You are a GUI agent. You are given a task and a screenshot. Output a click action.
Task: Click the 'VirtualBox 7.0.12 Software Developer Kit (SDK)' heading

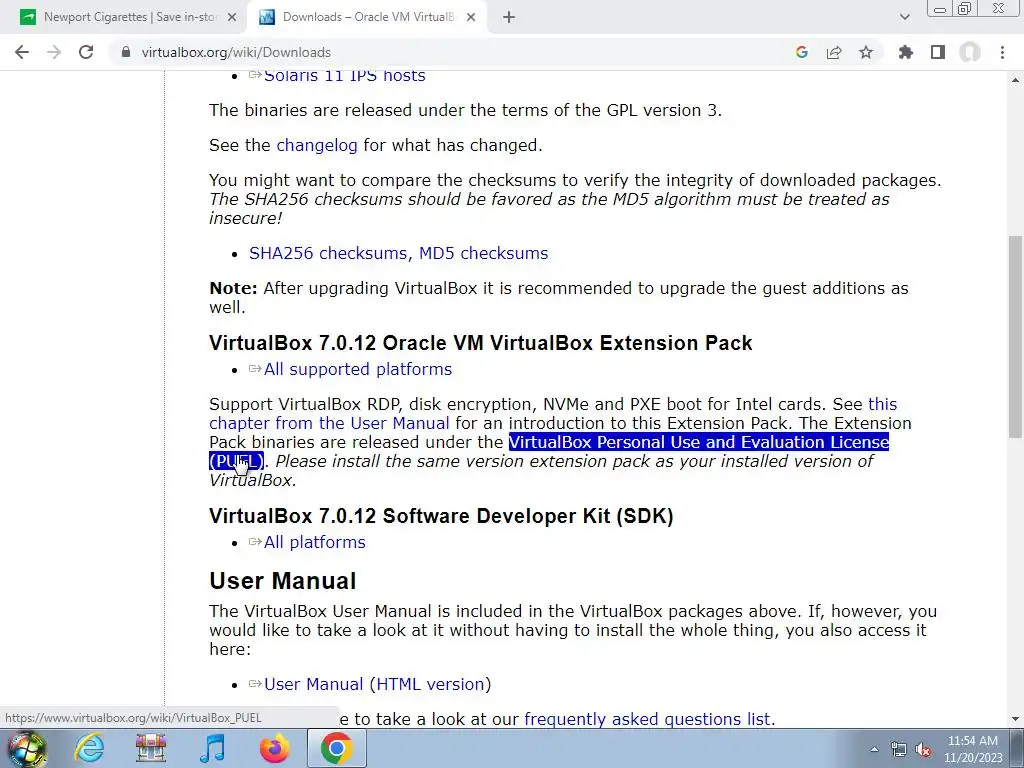coord(441,516)
